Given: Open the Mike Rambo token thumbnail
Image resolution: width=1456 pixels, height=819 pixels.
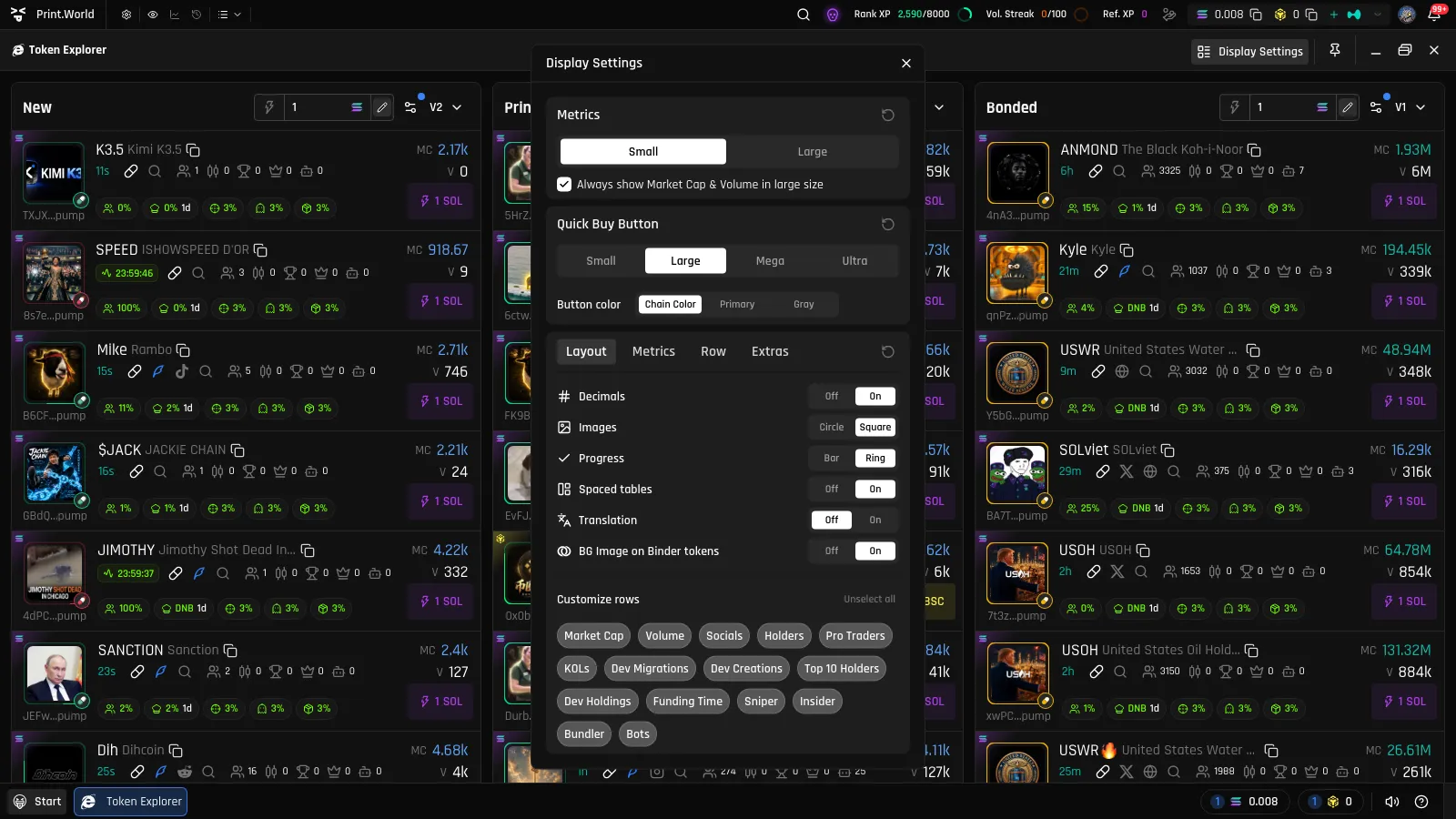Looking at the screenshot, I should [x=54, y=373].
